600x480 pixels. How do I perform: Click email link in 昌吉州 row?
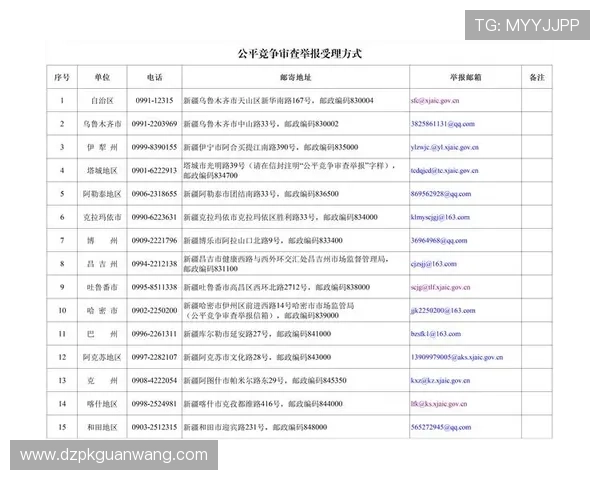tap(434, 264)
